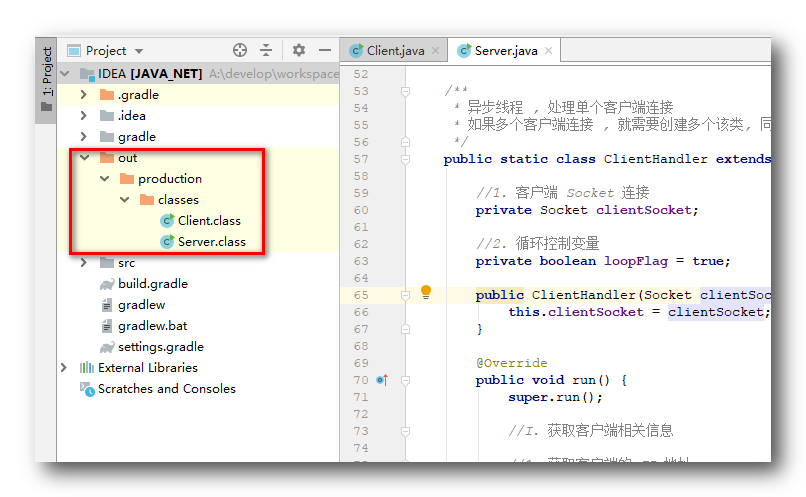Fold the Javadoc comment at line 53
The image size is (806, 497).
click(405, 91)
